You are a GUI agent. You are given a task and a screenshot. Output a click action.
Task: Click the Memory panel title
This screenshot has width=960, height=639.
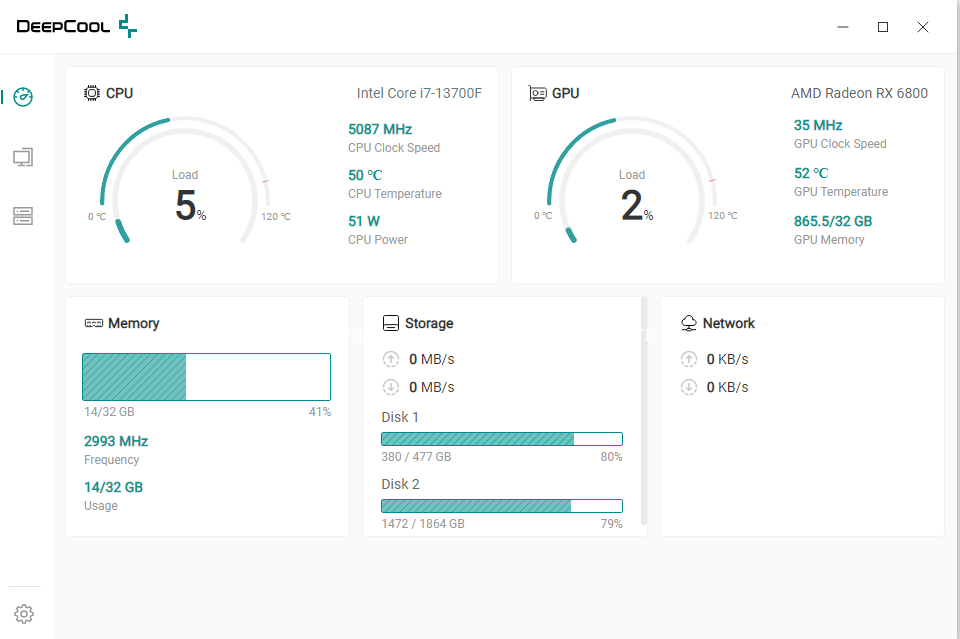pyautogui.click(x=133, y=323)
